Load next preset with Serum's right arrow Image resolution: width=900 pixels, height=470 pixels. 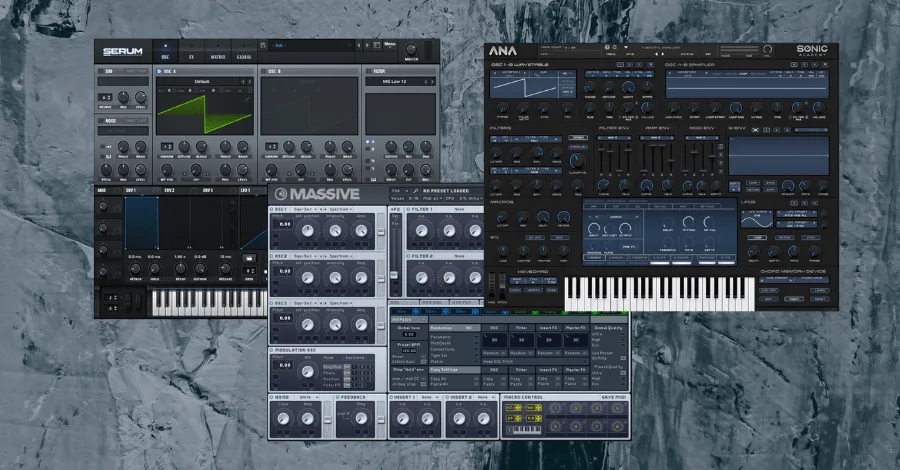coord(367,45)
